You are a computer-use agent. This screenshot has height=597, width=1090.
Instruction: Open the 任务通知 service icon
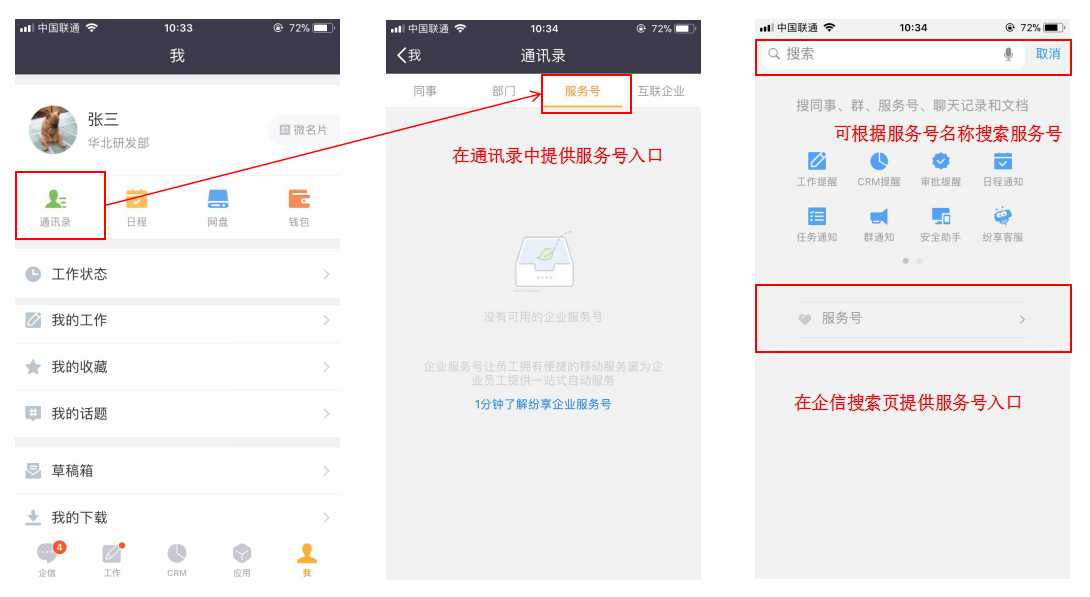click(817, 224)
